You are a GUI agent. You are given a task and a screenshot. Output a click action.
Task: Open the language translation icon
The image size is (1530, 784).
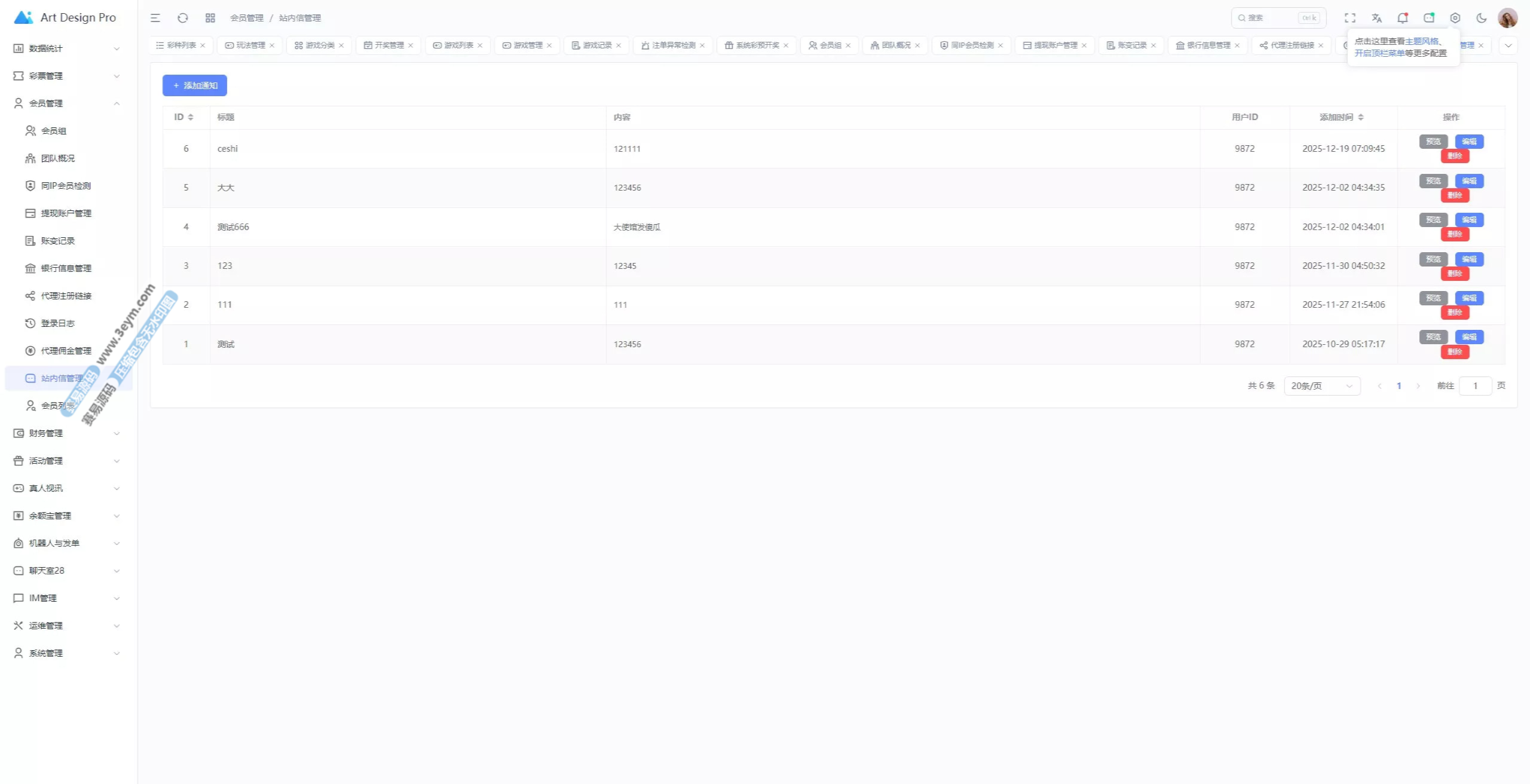[x=1376, y=18]
